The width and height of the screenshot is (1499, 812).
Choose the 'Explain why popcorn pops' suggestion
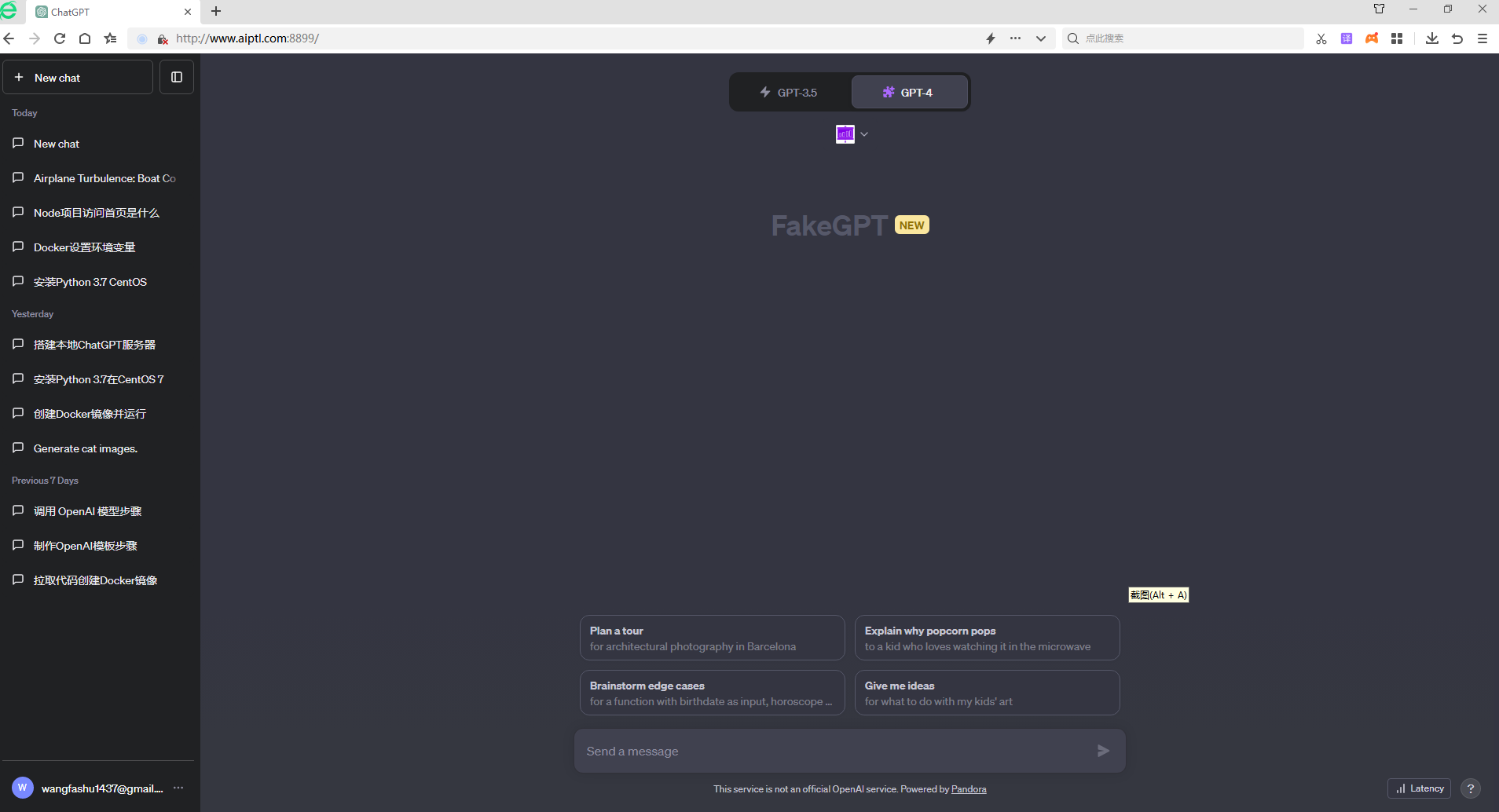pos(987,638)
